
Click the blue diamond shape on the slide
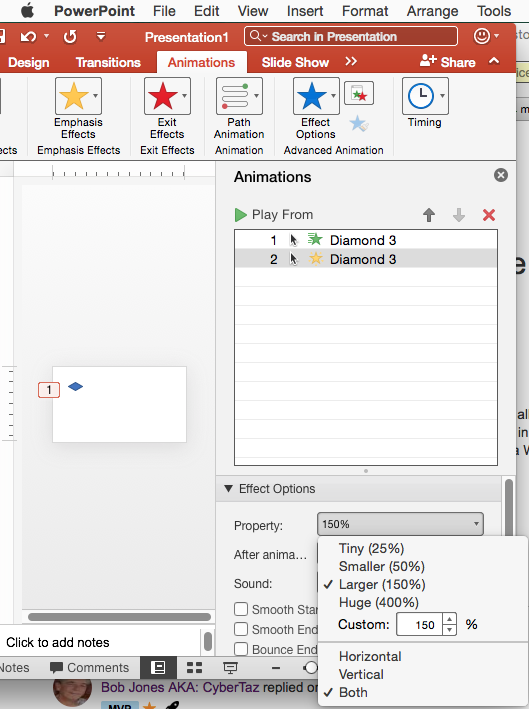76,386
